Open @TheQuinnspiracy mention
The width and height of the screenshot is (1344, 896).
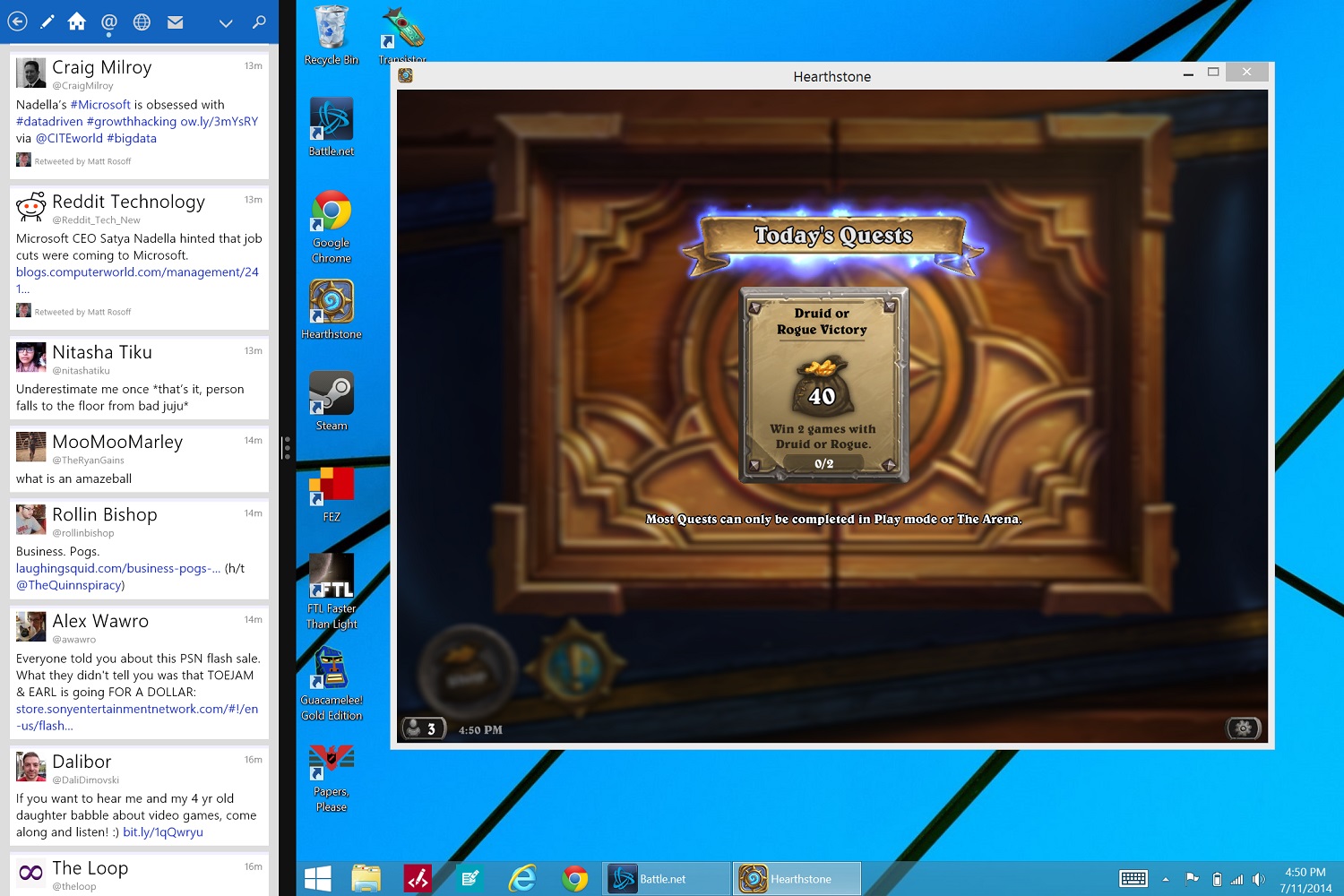click(x=70, y=586)
